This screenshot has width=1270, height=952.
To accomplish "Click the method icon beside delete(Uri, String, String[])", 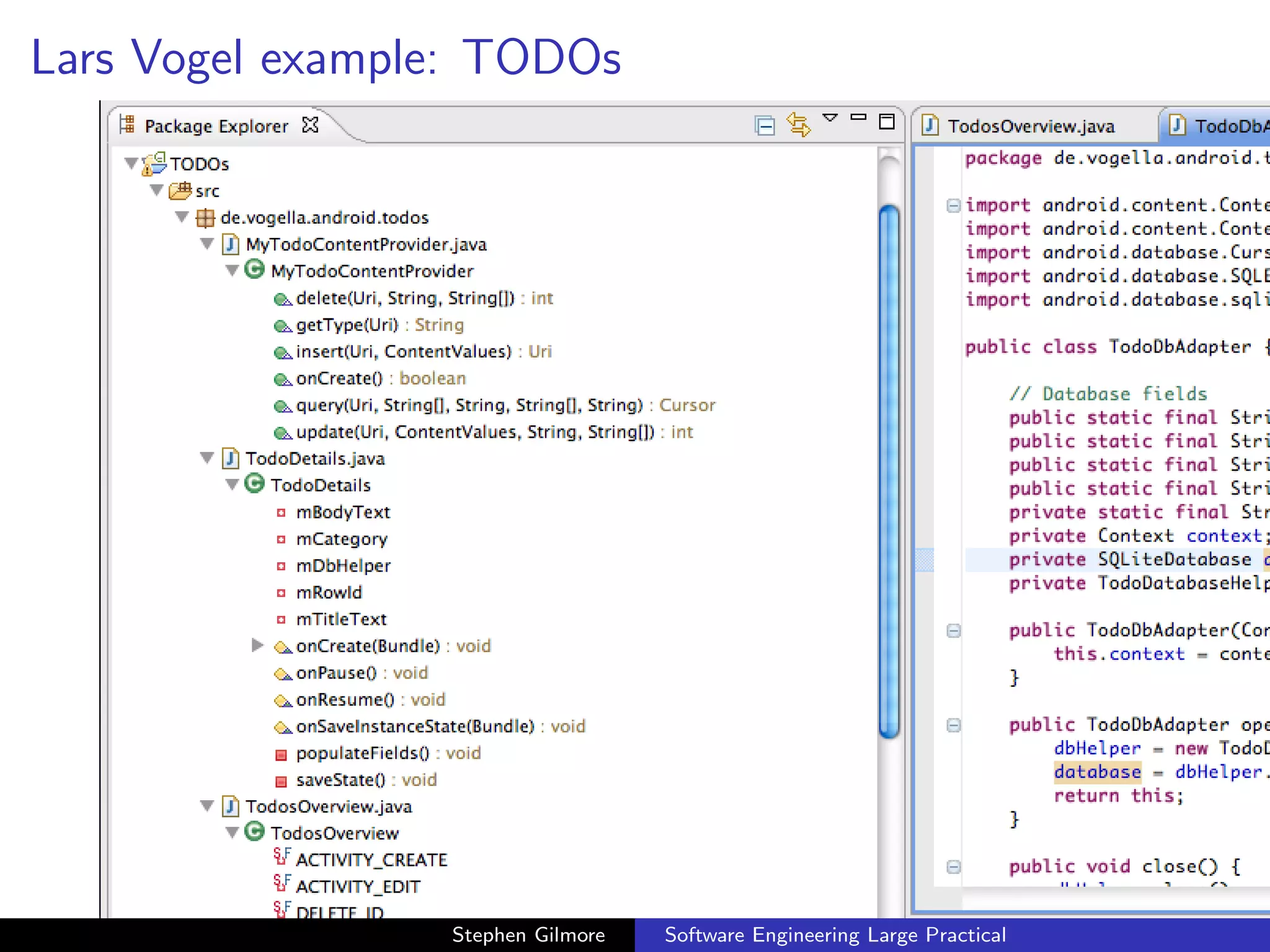I will point(283,300).
